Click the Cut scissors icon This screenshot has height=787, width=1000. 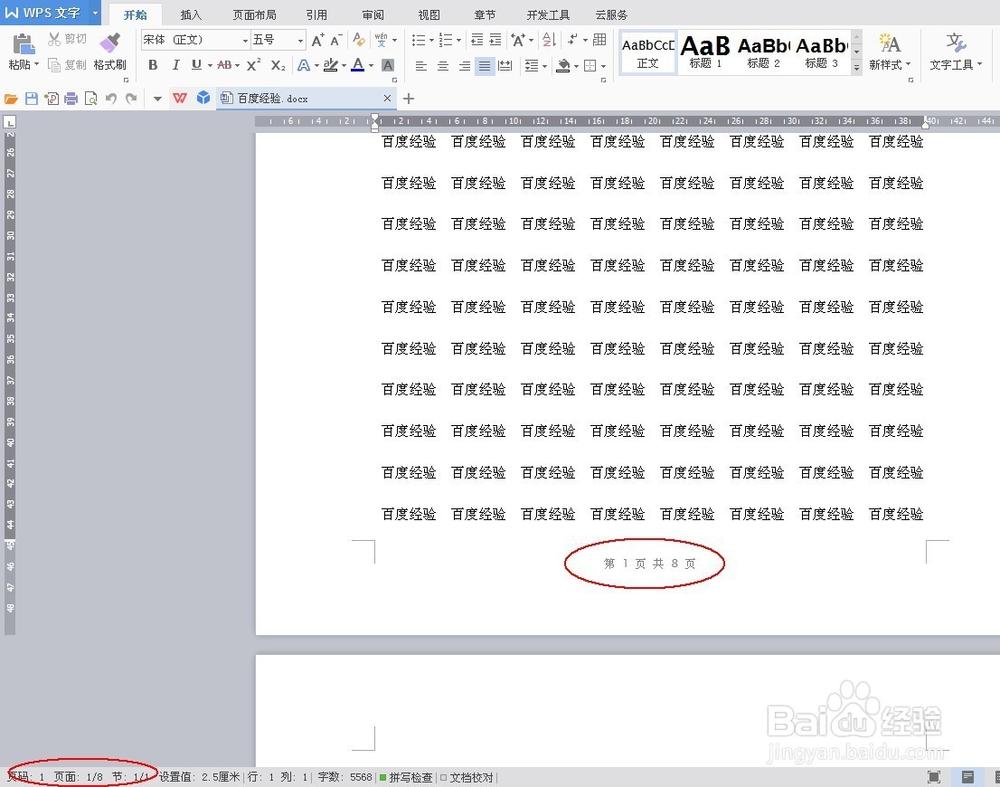pyautogui.click(x=55, y=40)
